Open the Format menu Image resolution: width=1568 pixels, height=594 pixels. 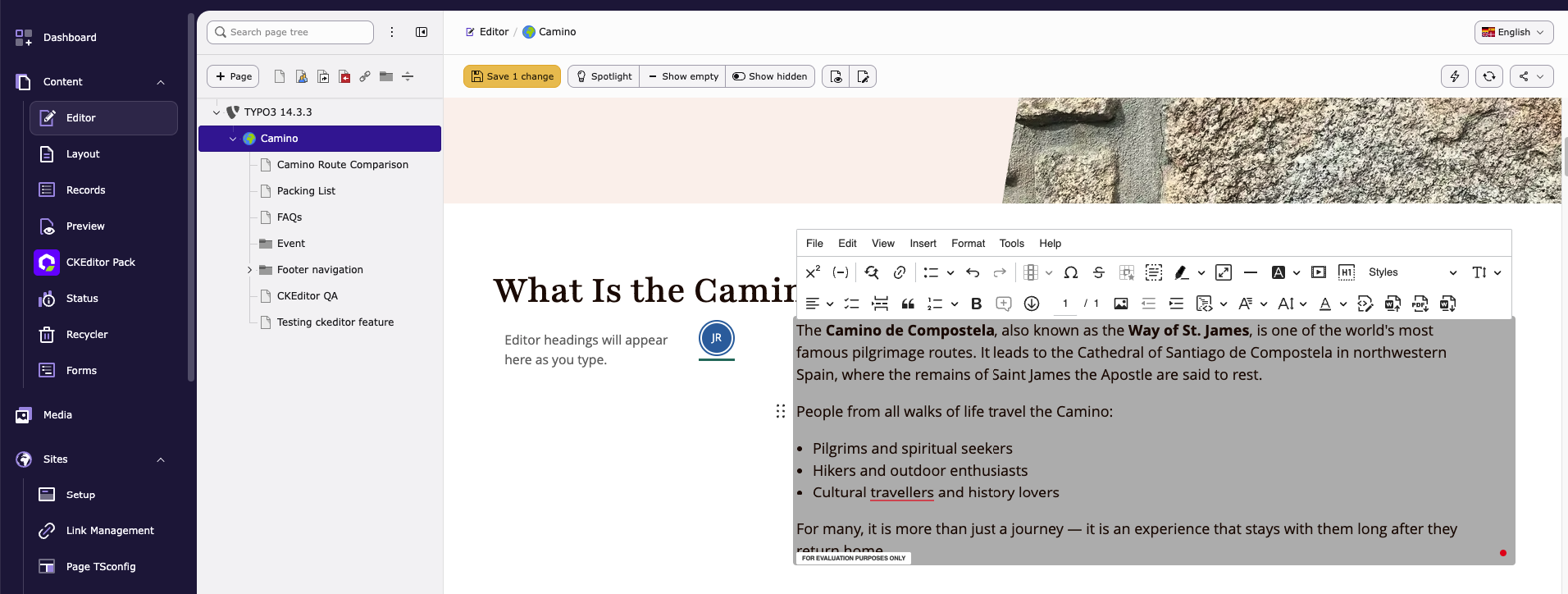(x=969, y=244)
